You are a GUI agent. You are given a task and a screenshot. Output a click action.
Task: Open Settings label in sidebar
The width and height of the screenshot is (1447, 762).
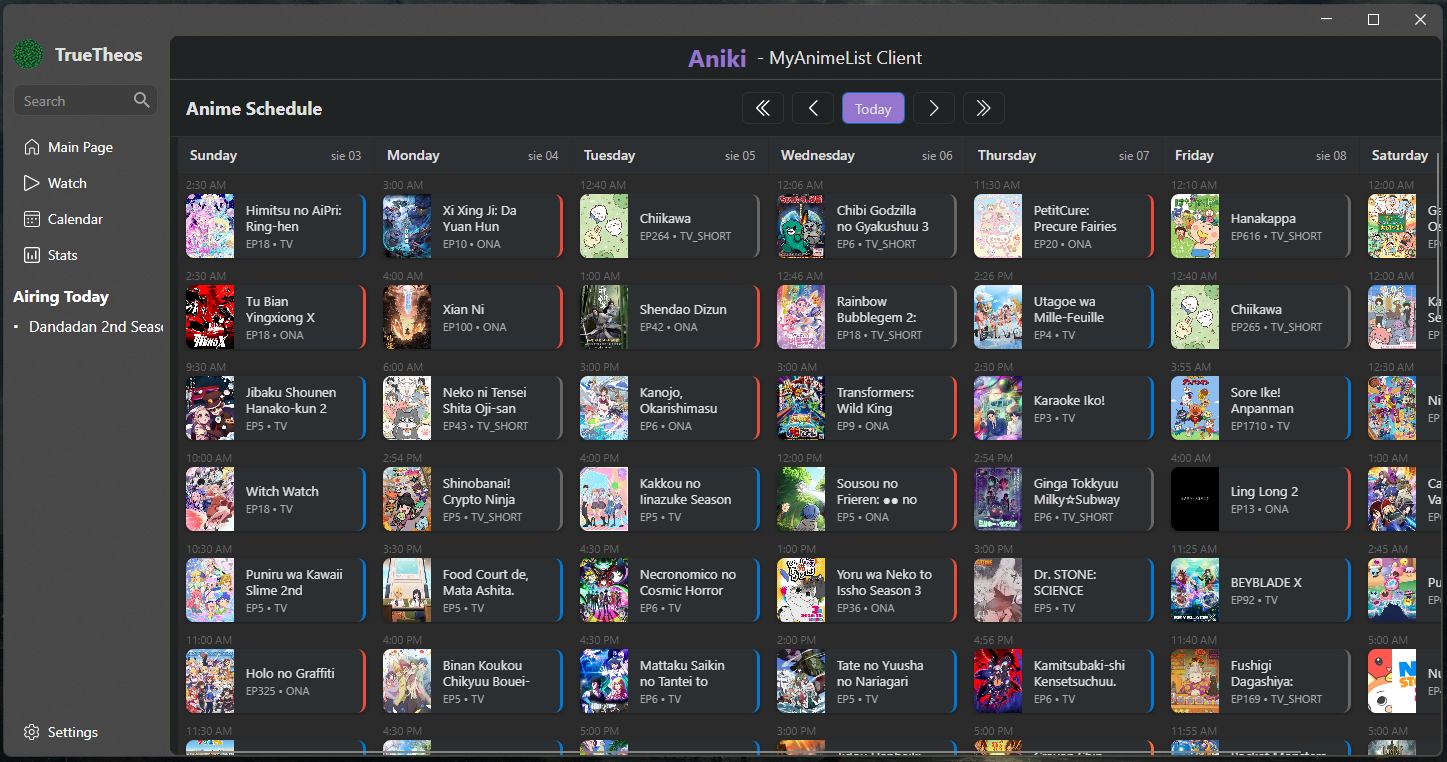click(x=73, y=732)
